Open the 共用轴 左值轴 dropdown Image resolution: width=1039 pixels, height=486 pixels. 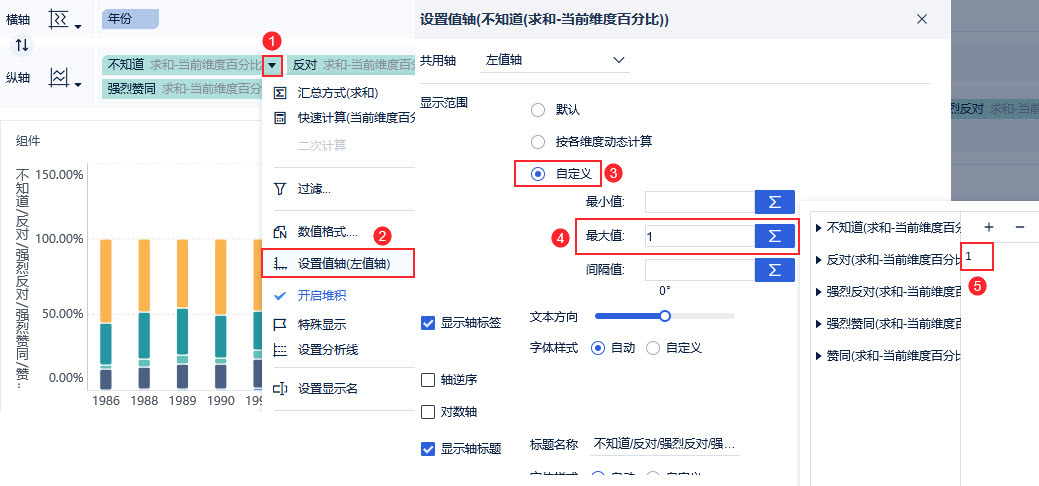(554, 60)
